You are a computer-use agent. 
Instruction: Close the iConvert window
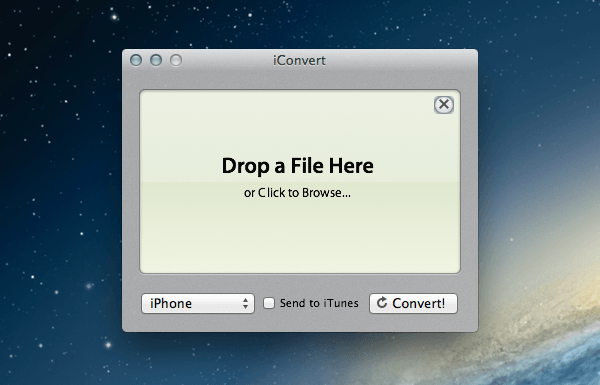point(136,60)
